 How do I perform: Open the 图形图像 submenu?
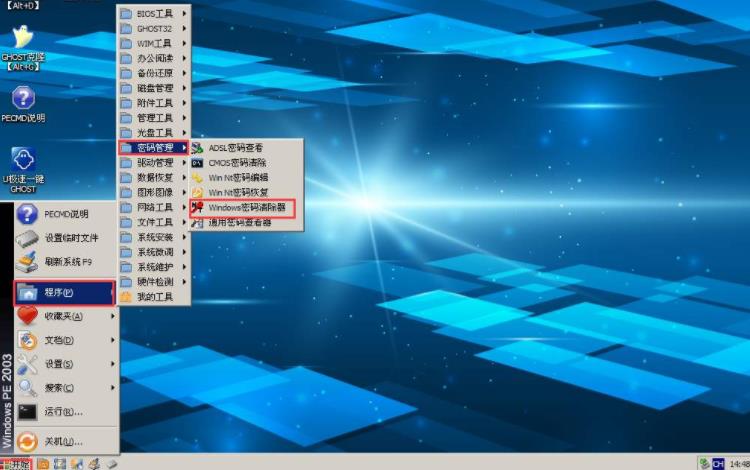coord(154,192)
